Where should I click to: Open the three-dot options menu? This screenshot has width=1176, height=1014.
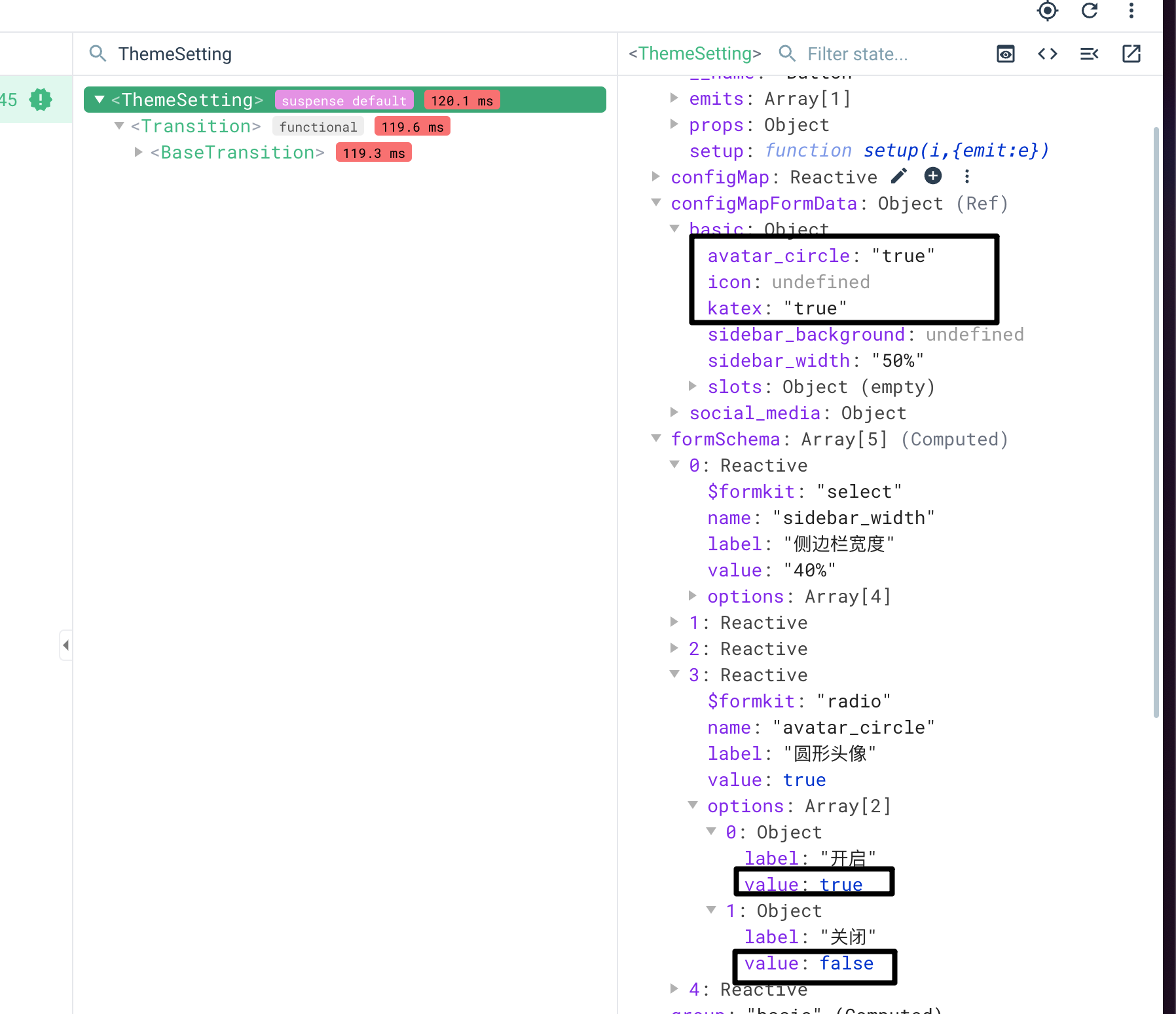pyautogui.click(x=1131, y=11)
